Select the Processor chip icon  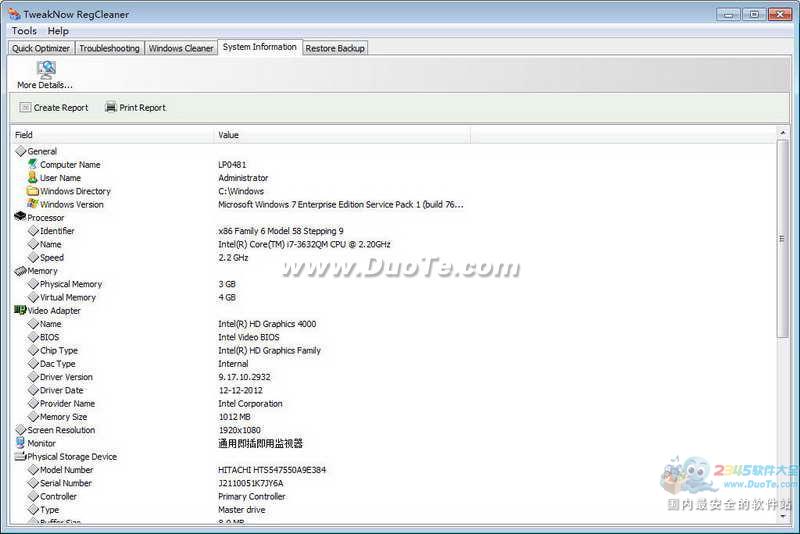tap(20, 217)
